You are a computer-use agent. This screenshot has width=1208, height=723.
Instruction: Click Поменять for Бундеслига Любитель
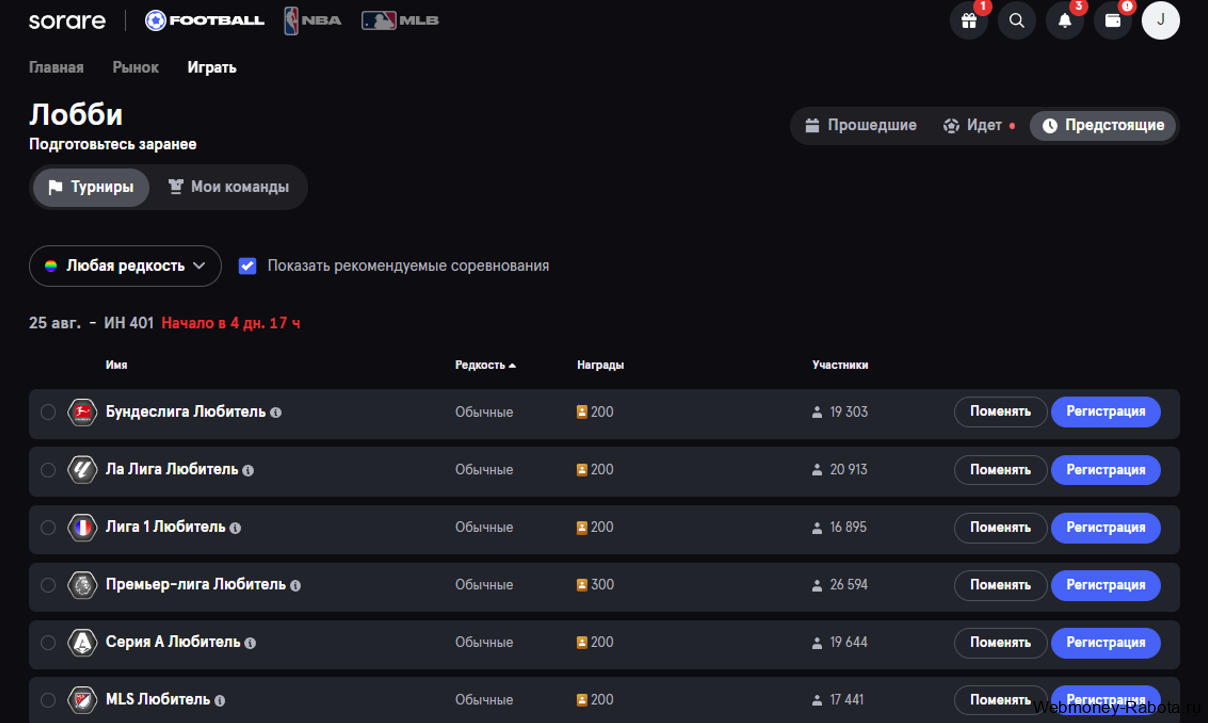[1000, 412]
